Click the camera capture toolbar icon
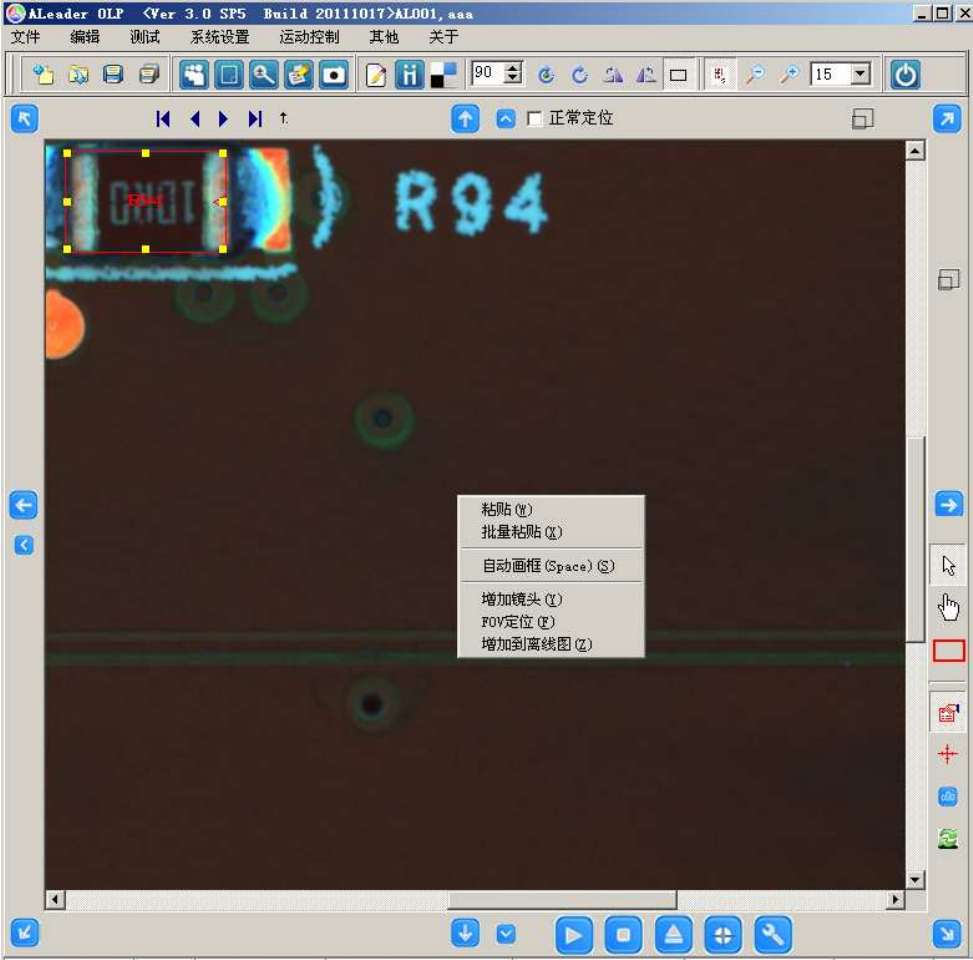This screenshot has height=960, width=973. (334, 75)
